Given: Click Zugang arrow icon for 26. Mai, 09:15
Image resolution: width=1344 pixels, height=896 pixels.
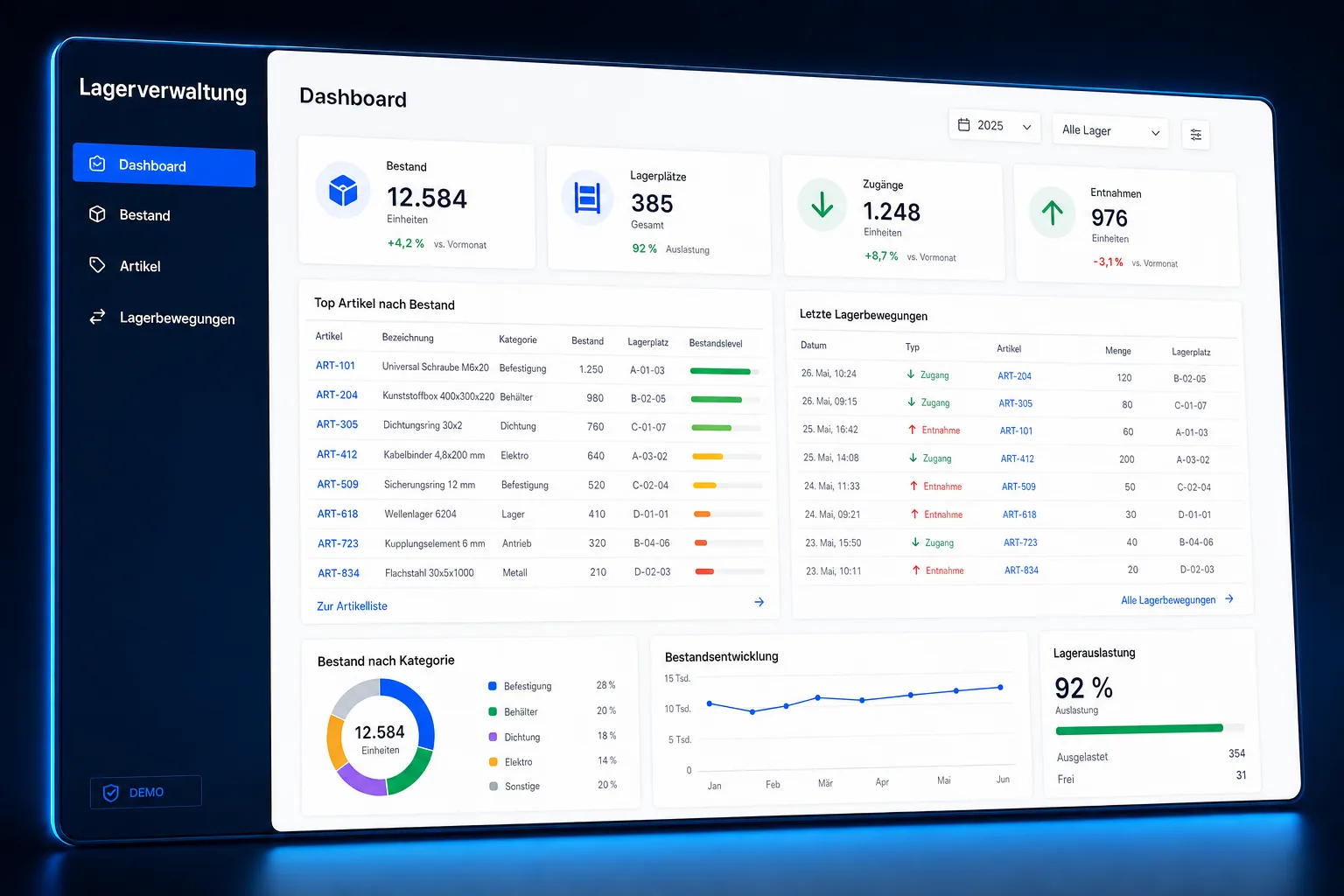Looking at the screenshot, I should tap(912, 402).
